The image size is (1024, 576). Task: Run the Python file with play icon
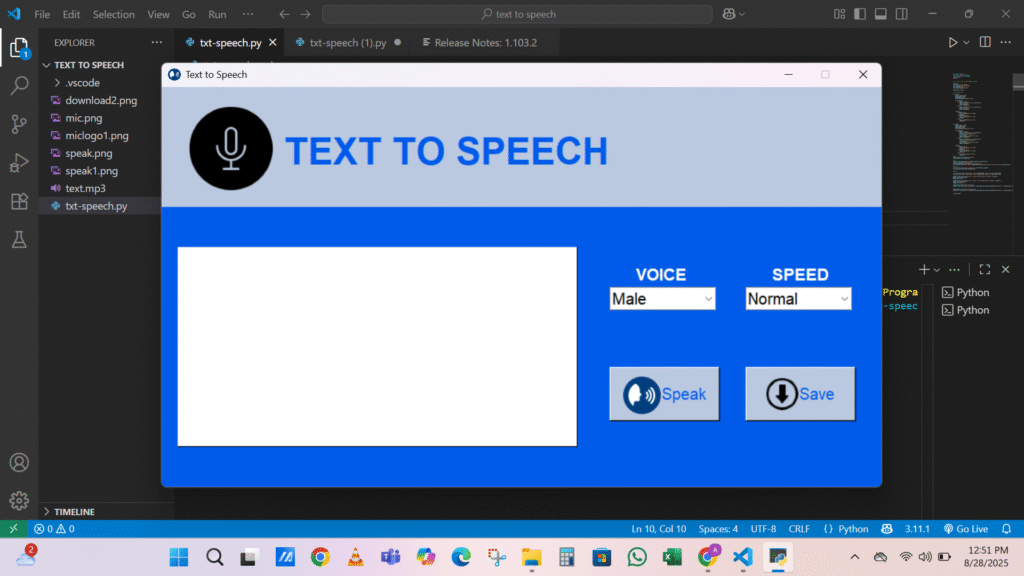[x=953, y=42]
